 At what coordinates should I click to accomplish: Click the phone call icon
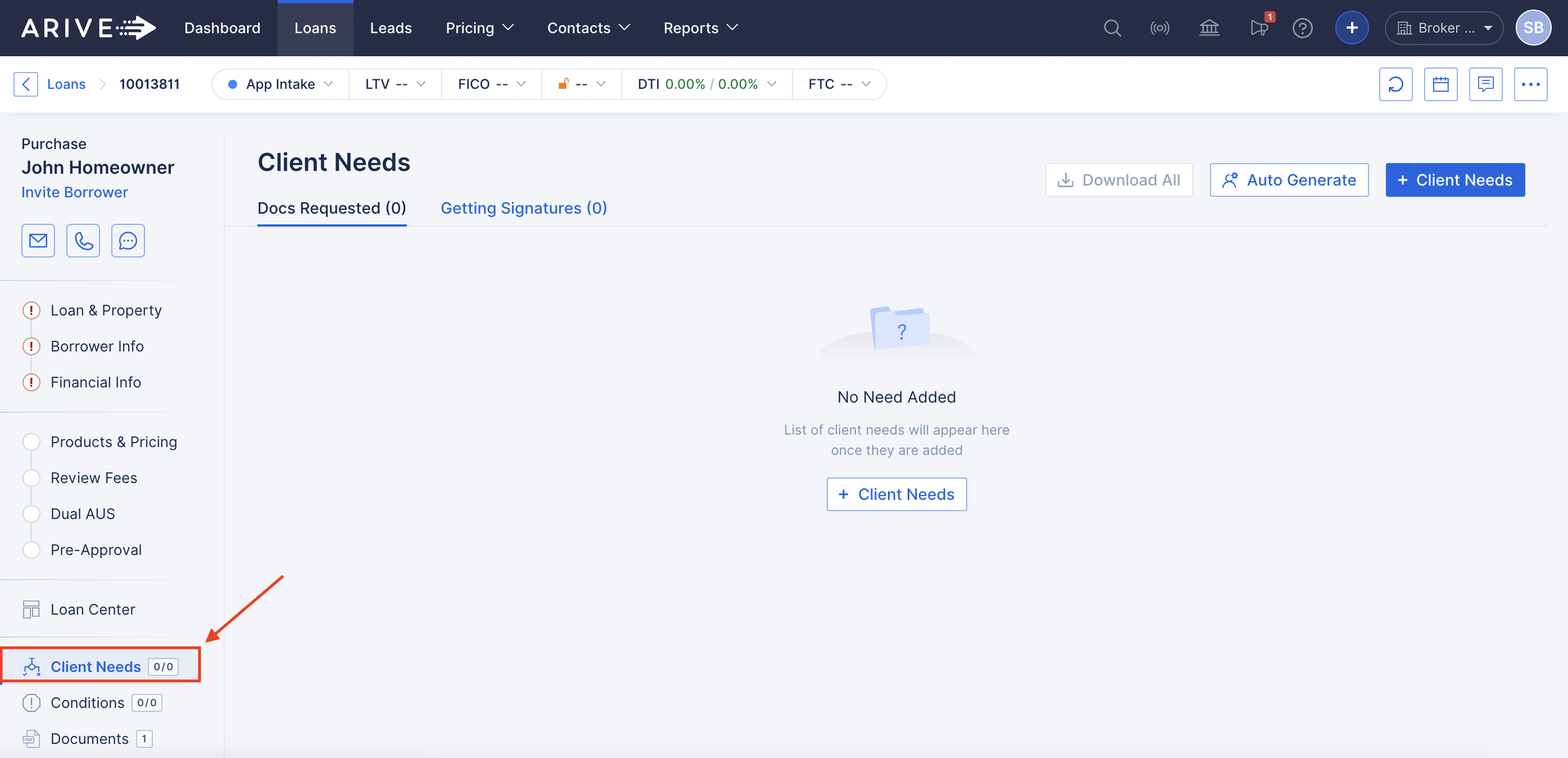tap(83, 241)
